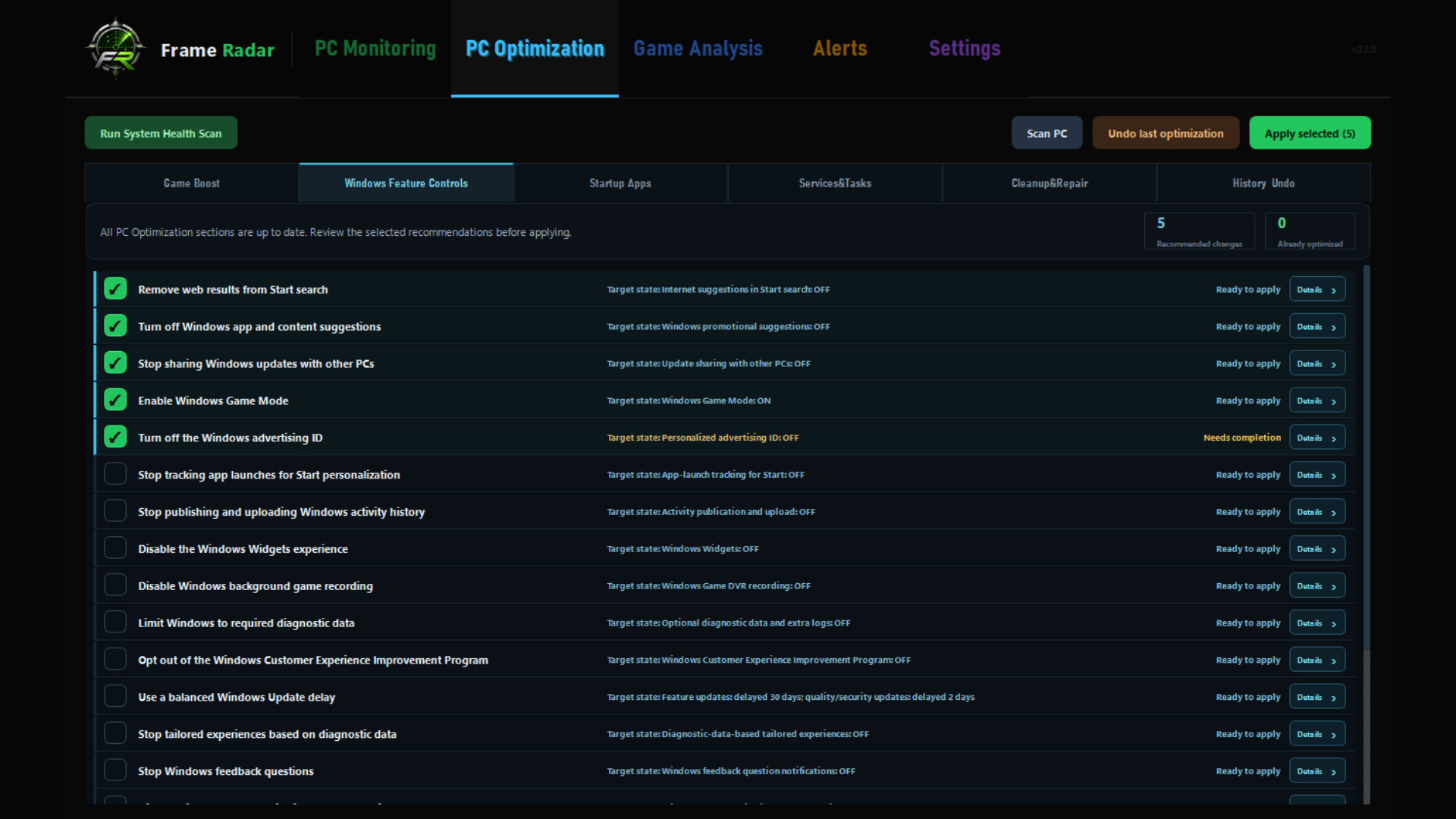This screenshot has height=819, width=1456.
Task: Run System Health Scan
Action: (161, 133)
